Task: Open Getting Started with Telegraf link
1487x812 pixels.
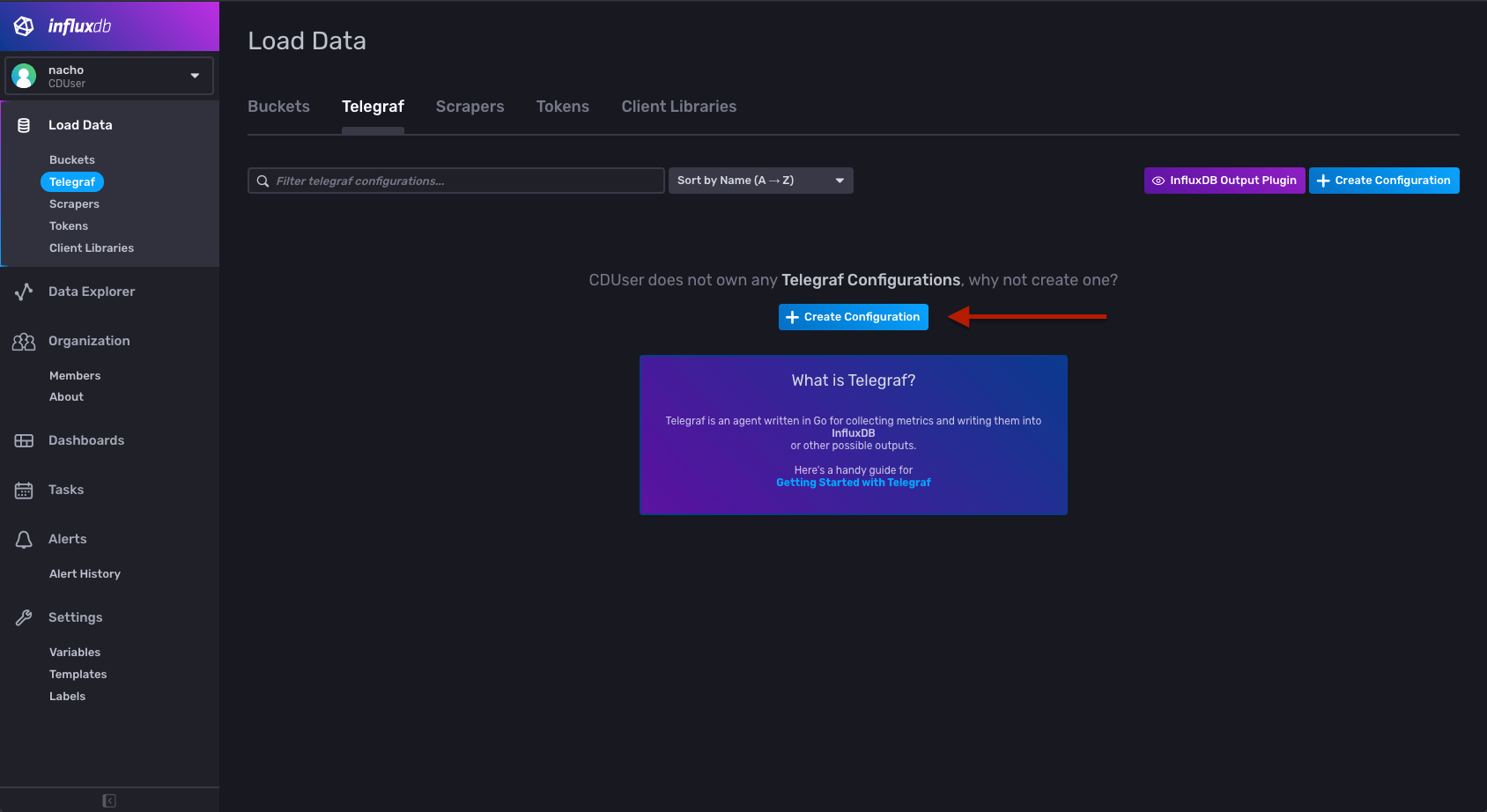Action: (854, 483)
